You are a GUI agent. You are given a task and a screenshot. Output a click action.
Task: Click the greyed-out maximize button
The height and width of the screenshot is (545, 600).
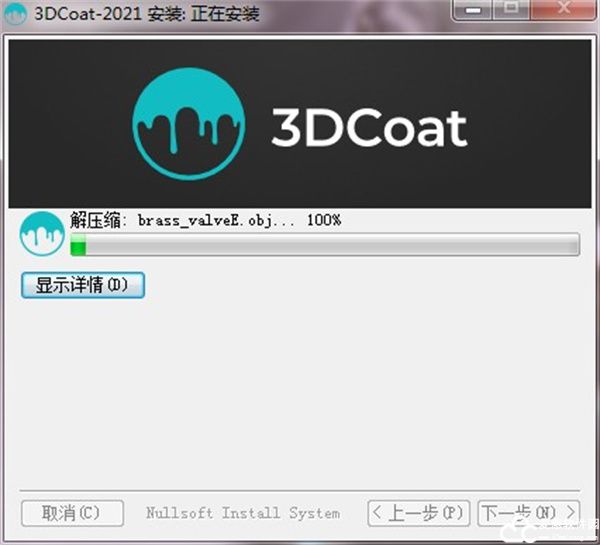[510, 10]
